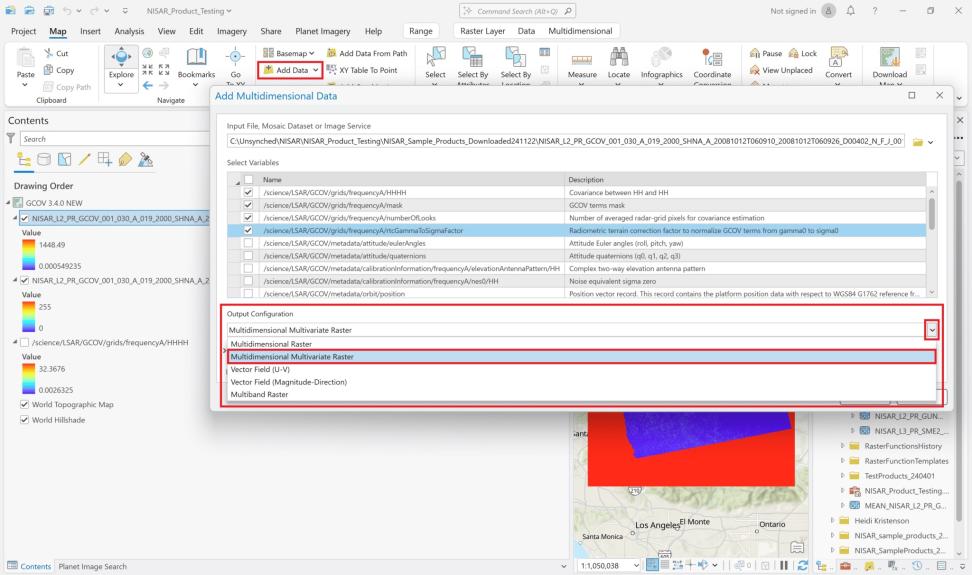The width and height of the screenshot is (972, 575).
Task: Toggle World Hillshade layer visibility
Action: click(x=25, y=420)
